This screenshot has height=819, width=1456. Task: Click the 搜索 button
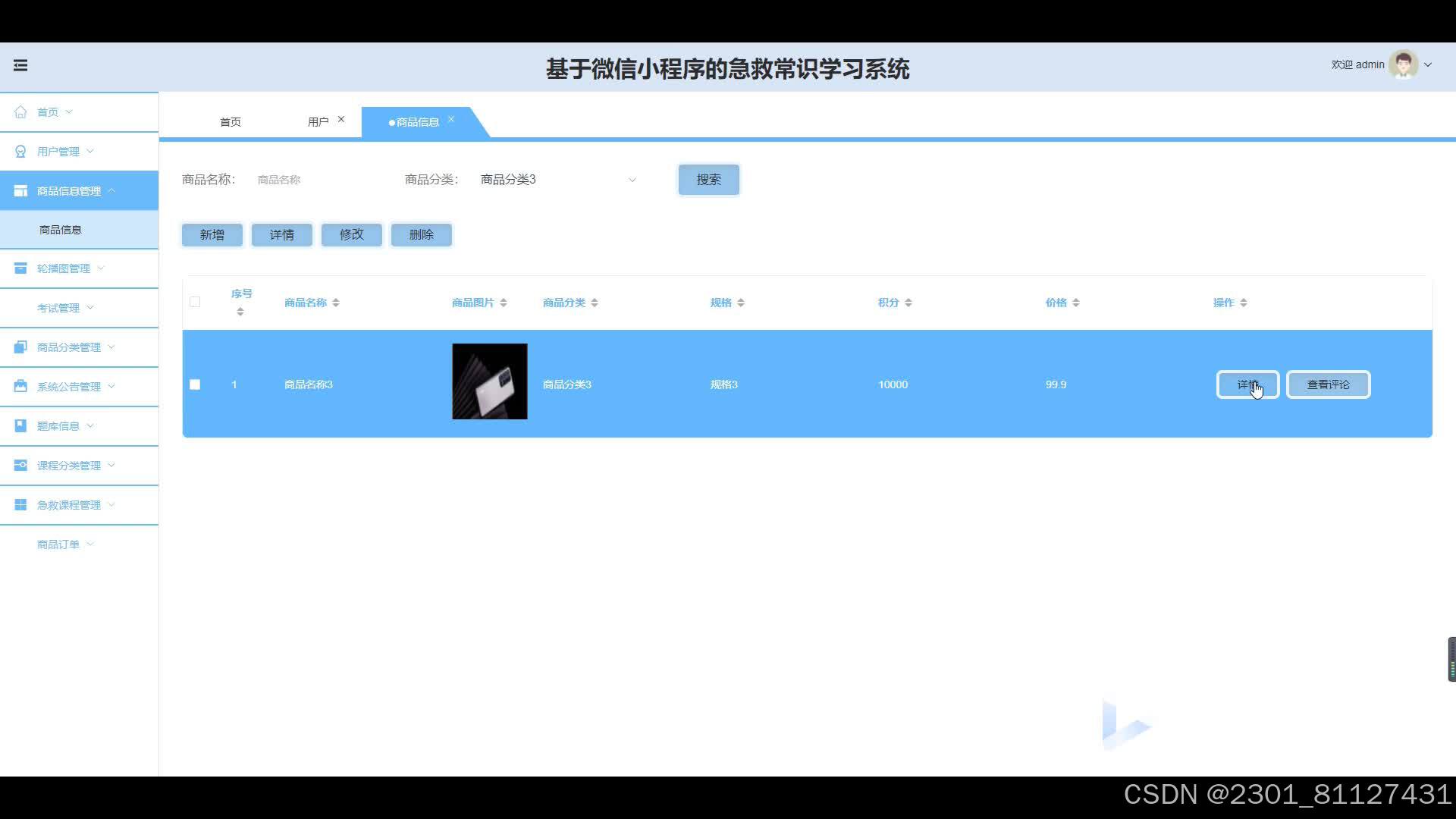(708, 180)
